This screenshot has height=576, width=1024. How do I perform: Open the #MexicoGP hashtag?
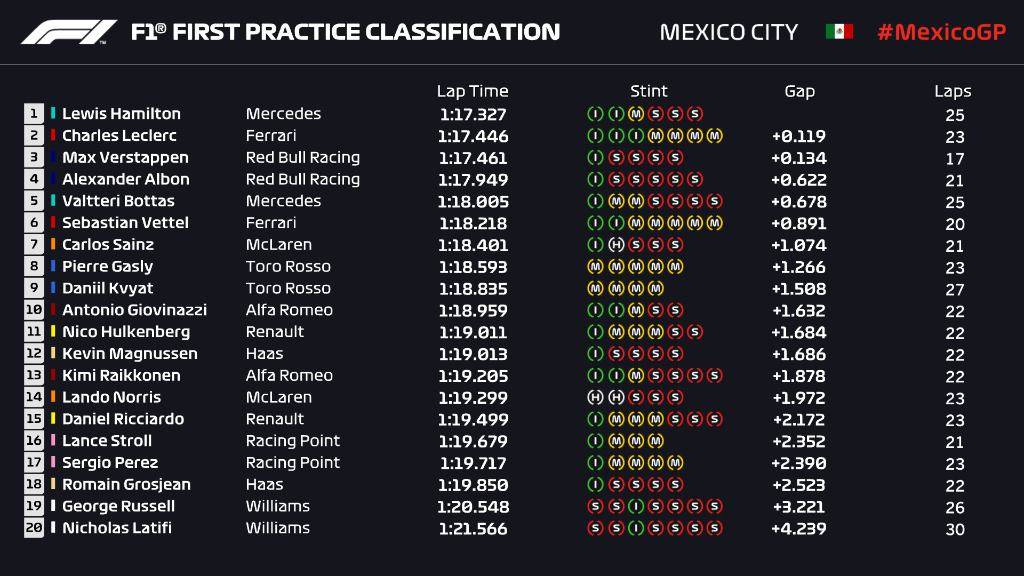pos(940,32)
